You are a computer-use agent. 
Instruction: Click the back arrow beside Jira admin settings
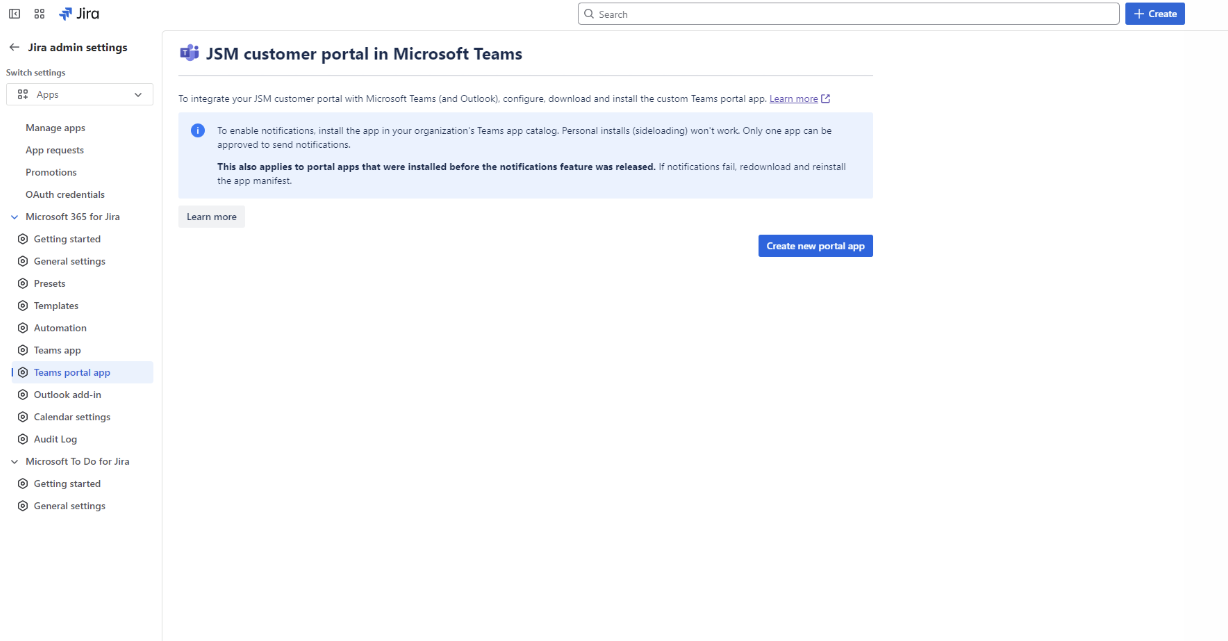coord(14,47)
